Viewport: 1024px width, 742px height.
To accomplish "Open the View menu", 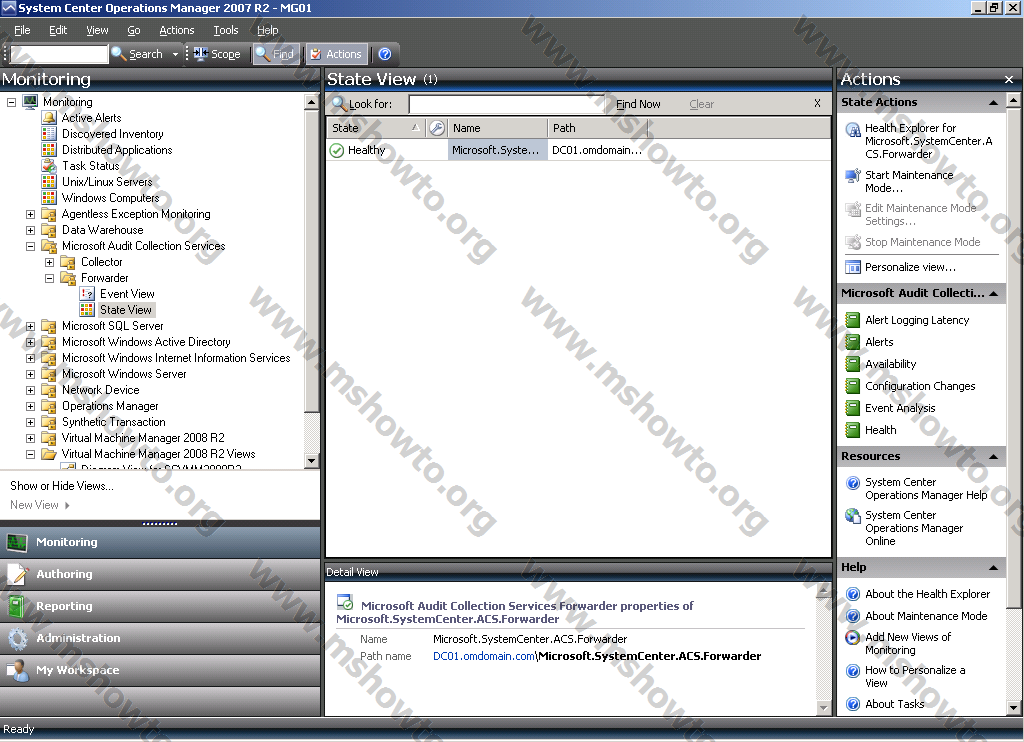I will click(x=97, y=30).
